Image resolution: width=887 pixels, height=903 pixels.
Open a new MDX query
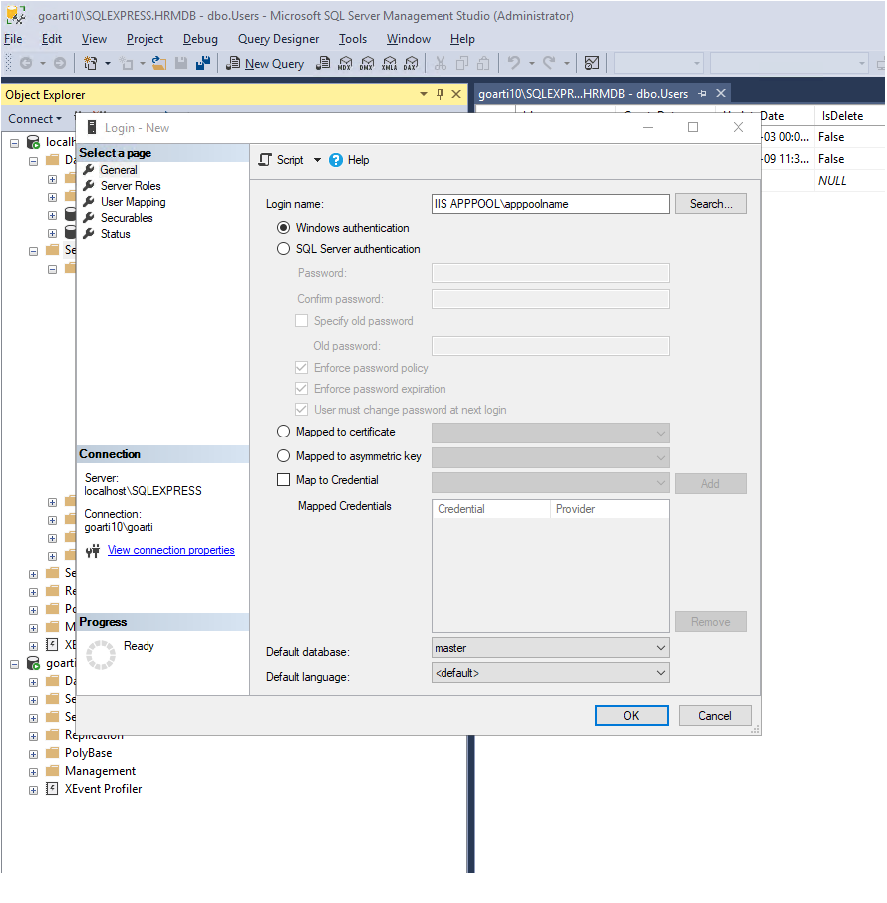345,63
